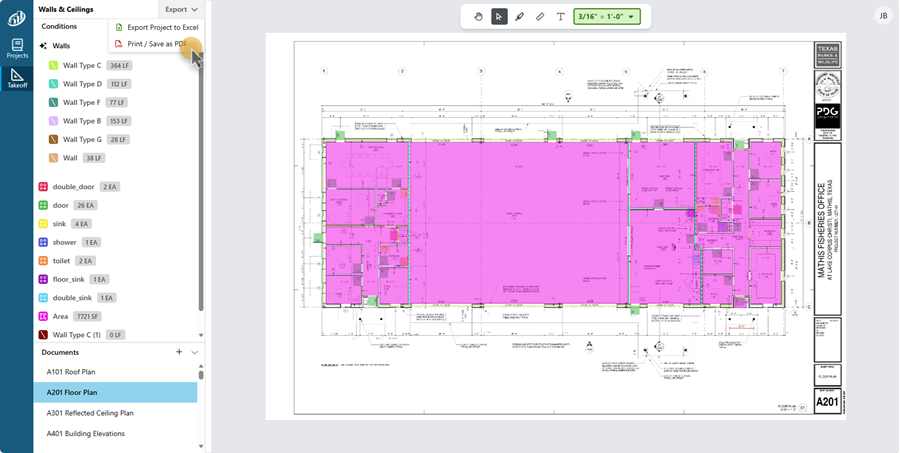Viewport: 900px width, 453px height.
Task: Open A101 Roof Plan document
Action: coord(115,372)
